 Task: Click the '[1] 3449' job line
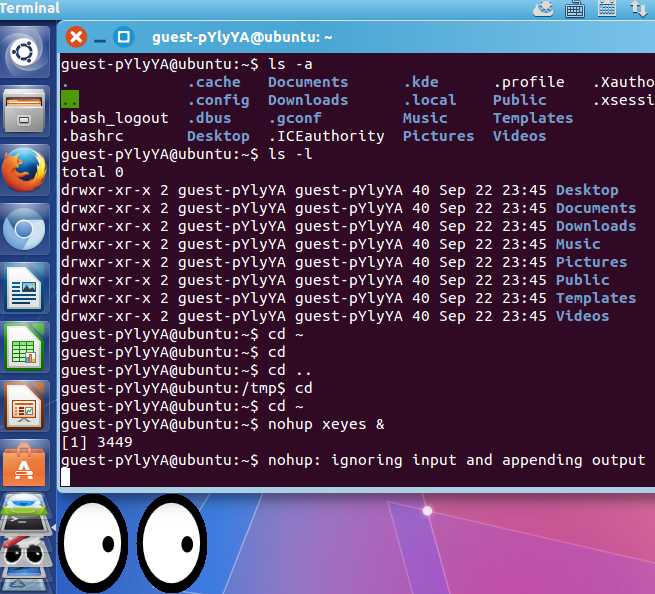point(97,442)
